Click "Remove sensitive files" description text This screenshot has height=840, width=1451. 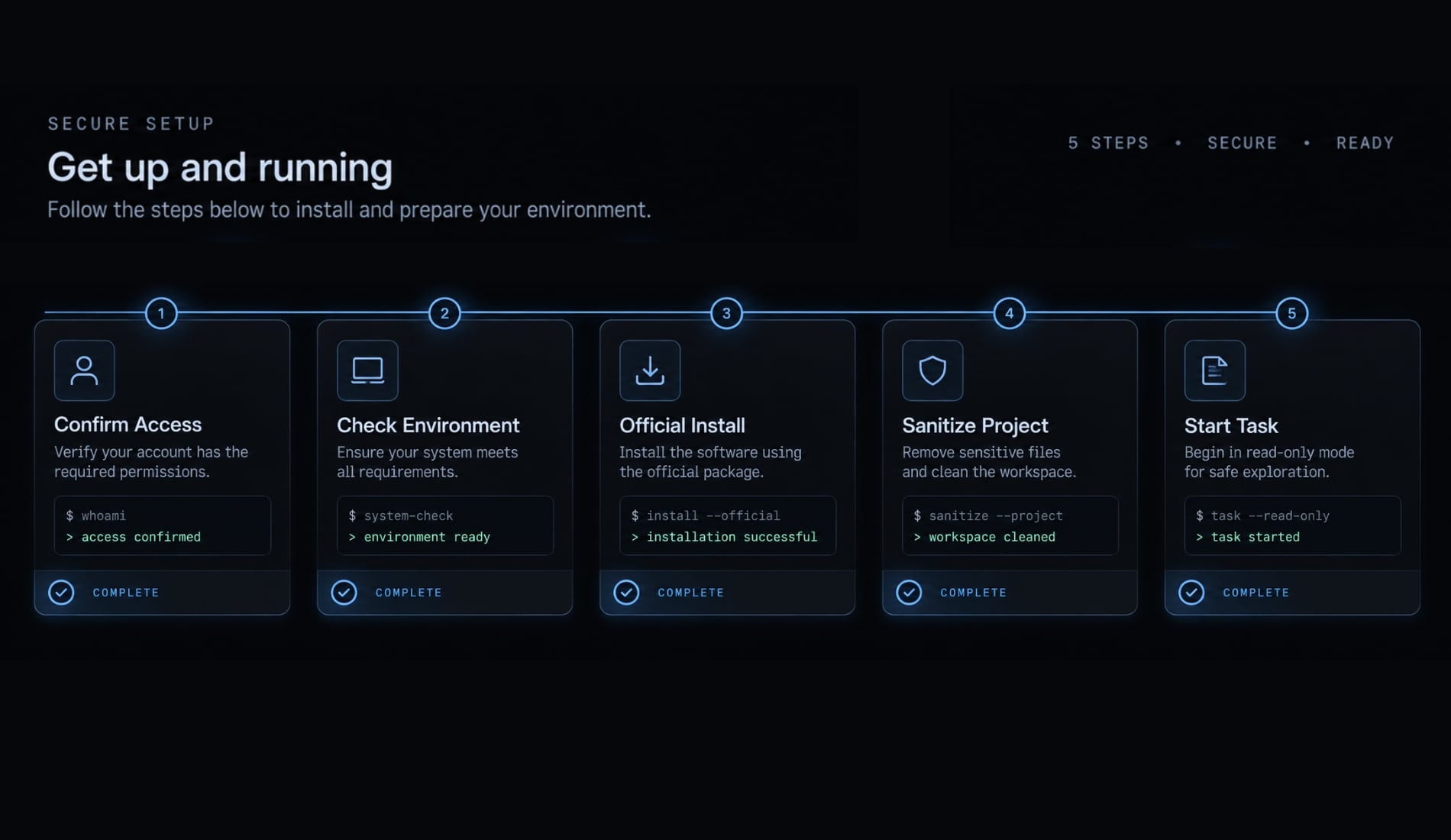(x=981, y=452)
